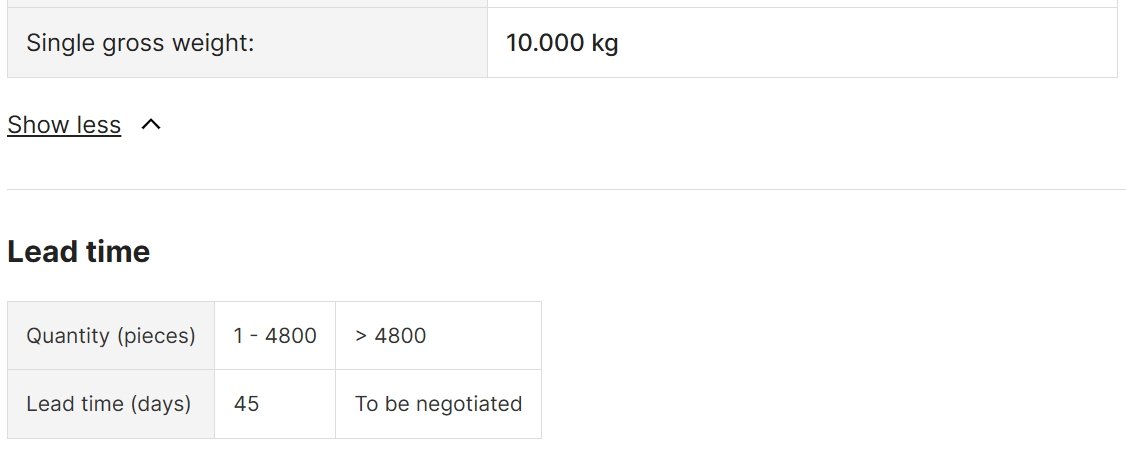Click the cut-off white cell above 10.000 kg

[802, 4]
